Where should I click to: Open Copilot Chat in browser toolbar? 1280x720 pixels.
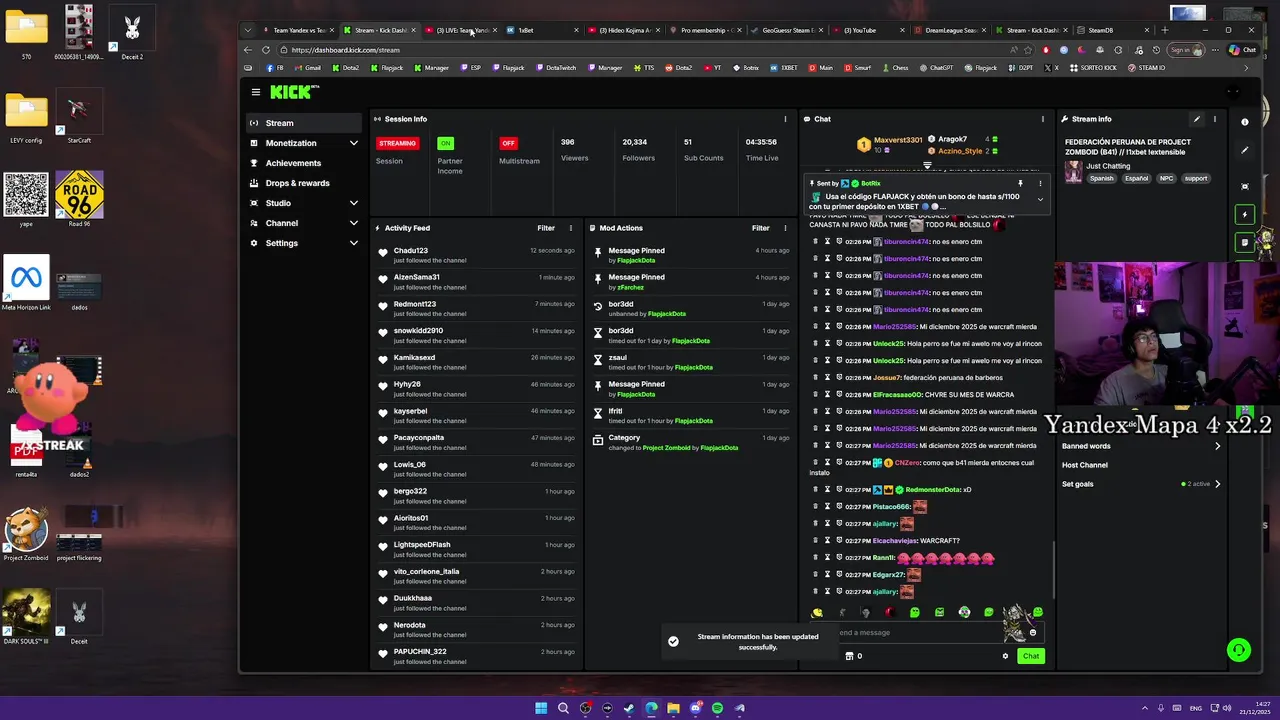tap(1243, 50)
